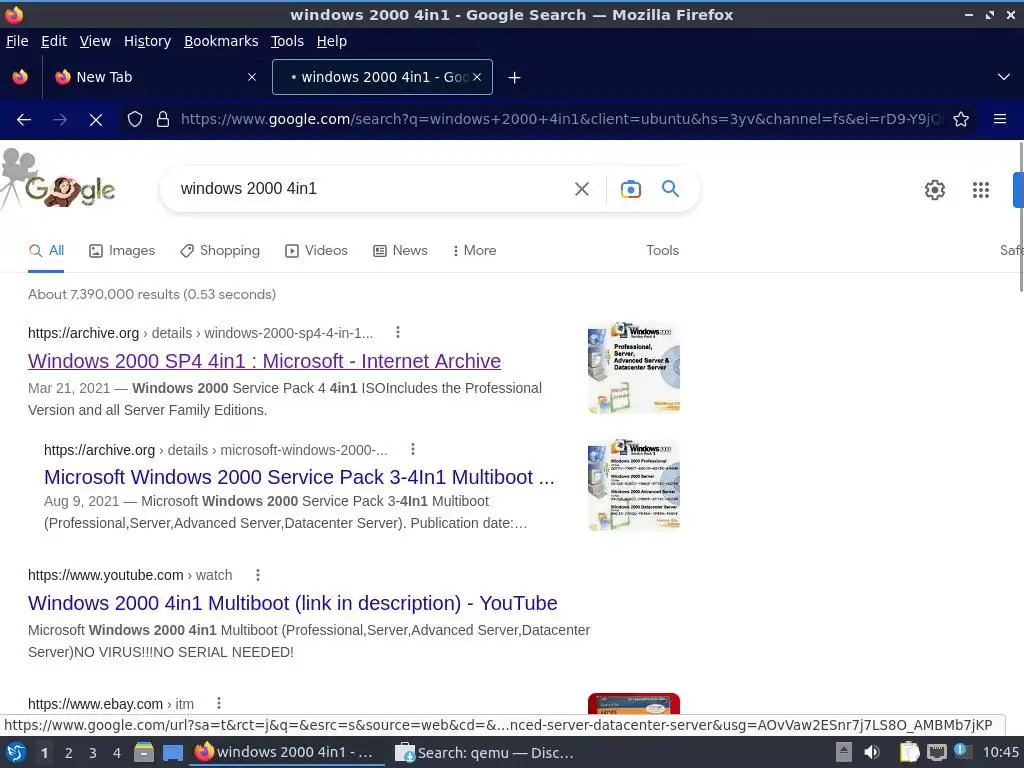Open the History menu

pyautogui.click(x=148, y=41)
